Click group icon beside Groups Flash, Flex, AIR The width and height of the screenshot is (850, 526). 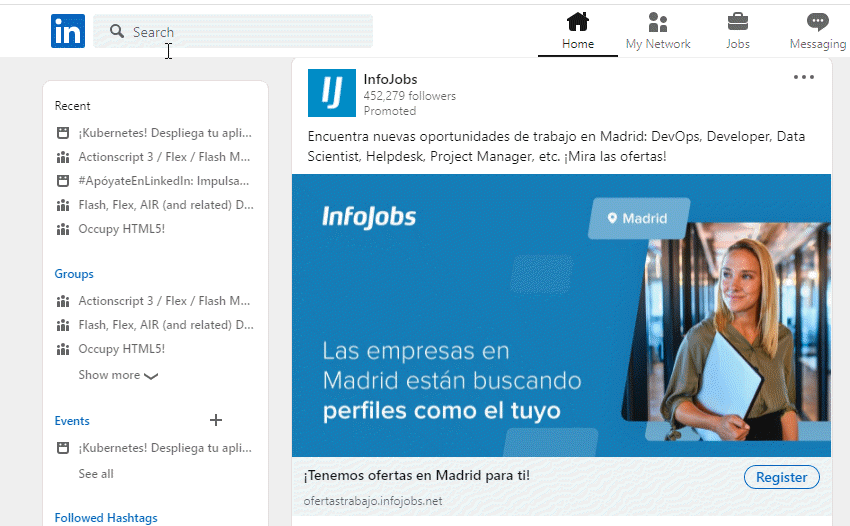[63, 325]
